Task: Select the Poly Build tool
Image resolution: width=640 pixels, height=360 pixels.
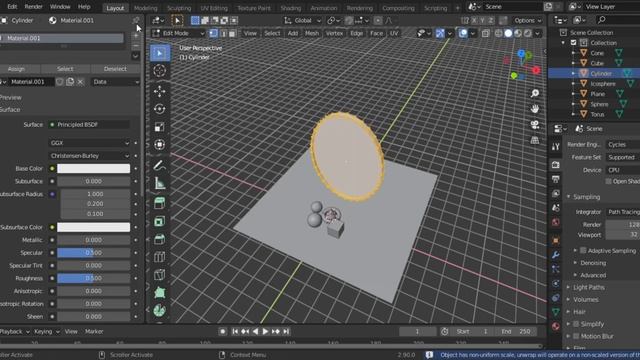Action: 160,293
